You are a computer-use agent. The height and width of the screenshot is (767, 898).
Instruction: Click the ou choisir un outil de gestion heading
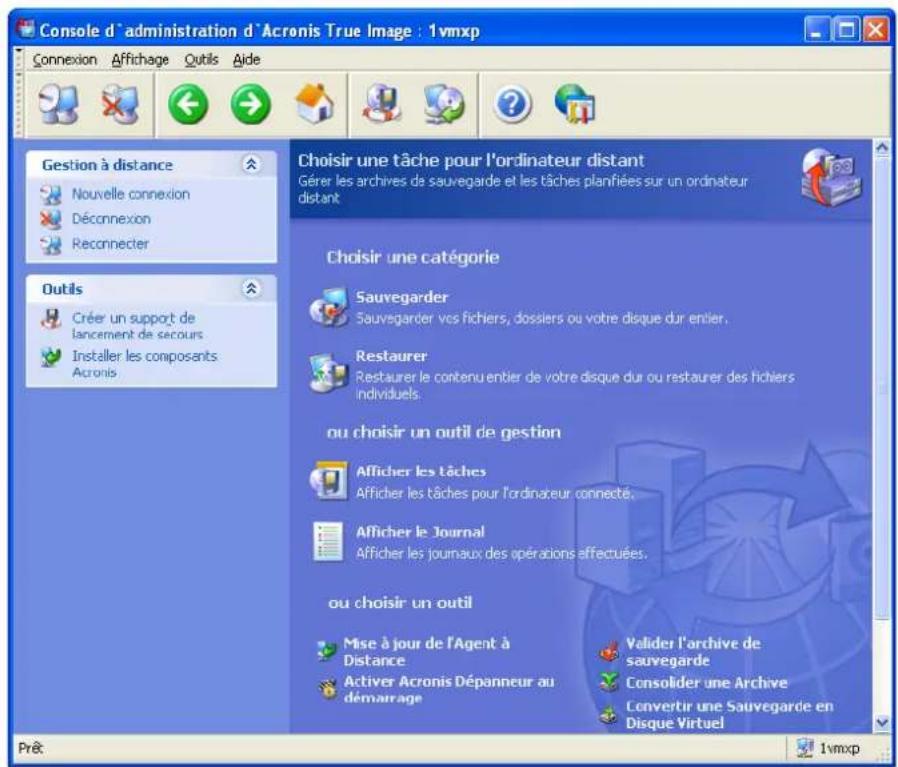[443, 432]
